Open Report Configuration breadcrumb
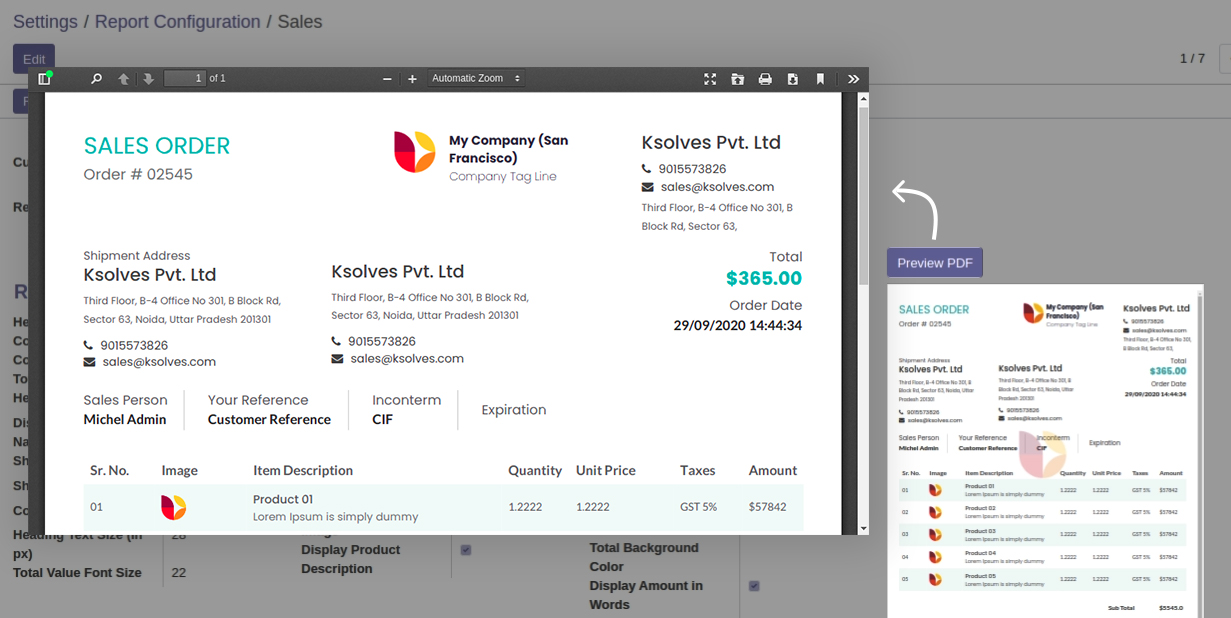 (x=177, y=21)
